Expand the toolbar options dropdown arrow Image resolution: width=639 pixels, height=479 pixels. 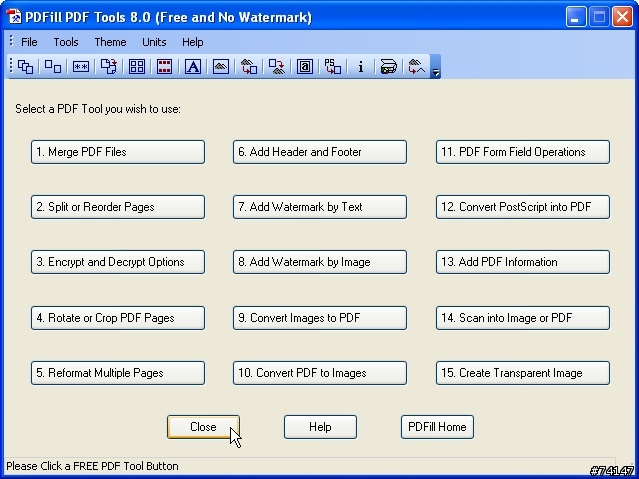tap(436, 72)
